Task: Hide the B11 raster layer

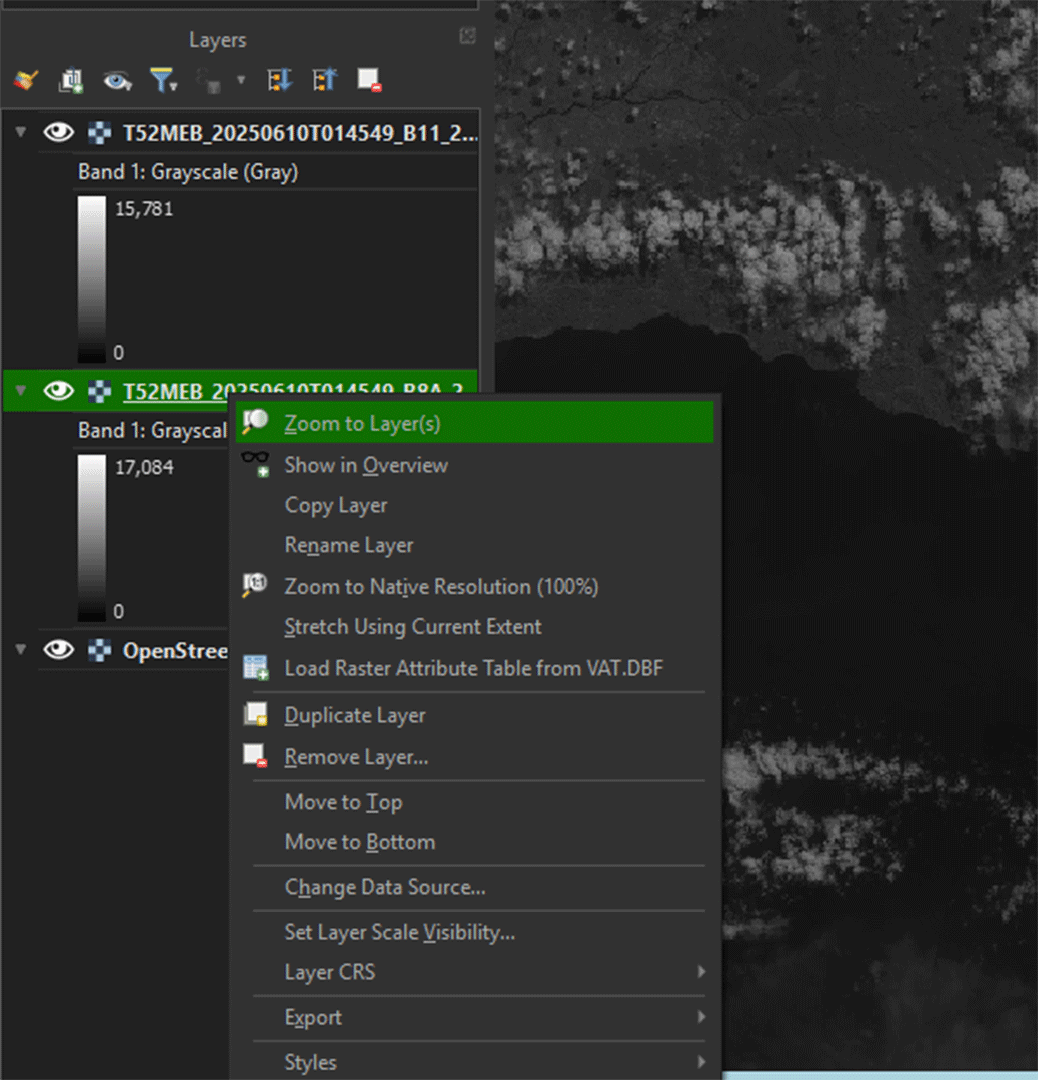Action: (58, 132)
